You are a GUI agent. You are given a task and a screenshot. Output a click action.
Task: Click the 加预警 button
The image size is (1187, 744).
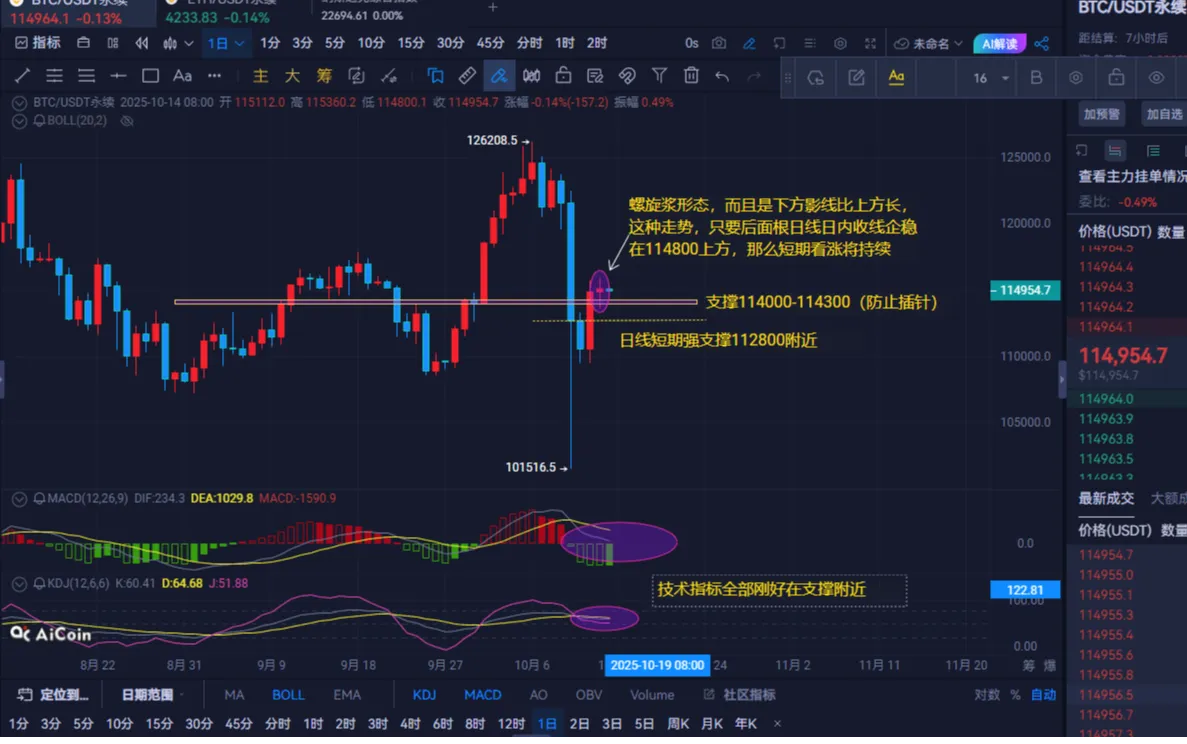coord(1101,115)
